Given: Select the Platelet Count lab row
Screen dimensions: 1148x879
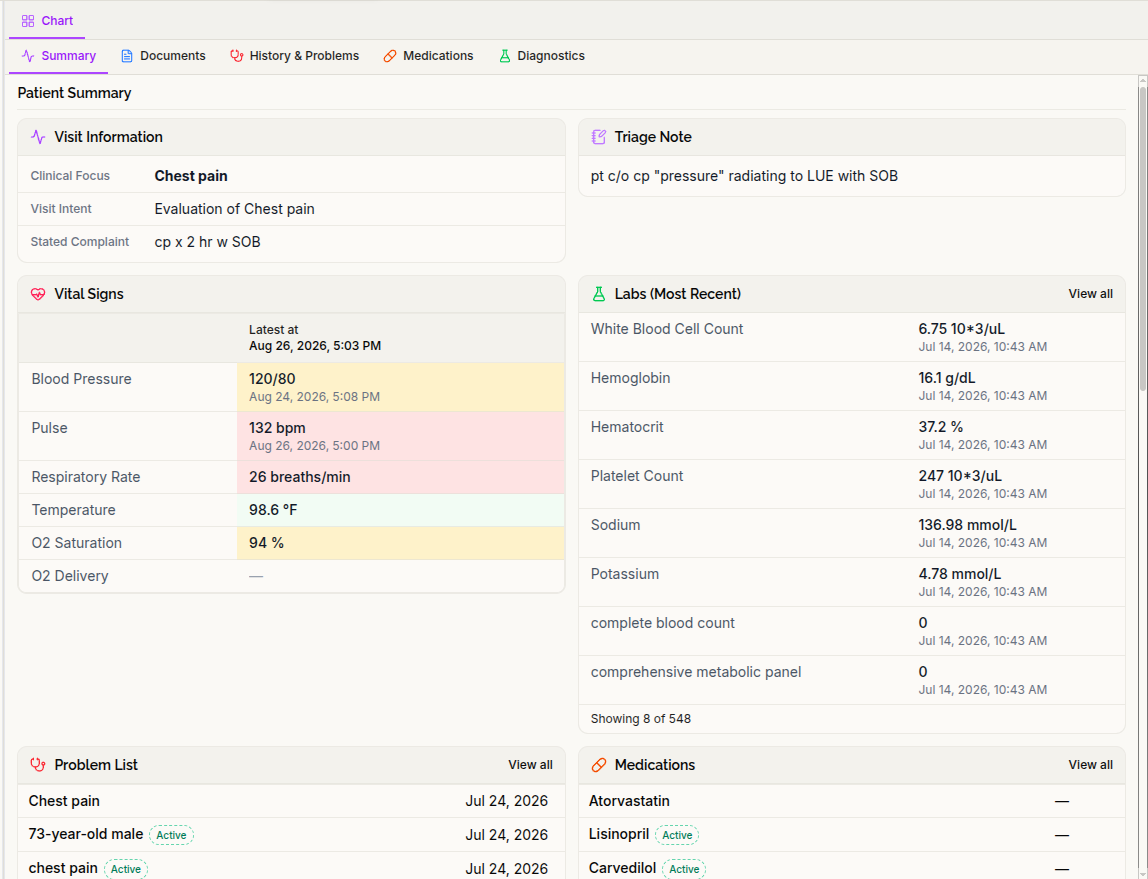Looking at the screenshot, I should pyautogui.click(x=851, y=485).
